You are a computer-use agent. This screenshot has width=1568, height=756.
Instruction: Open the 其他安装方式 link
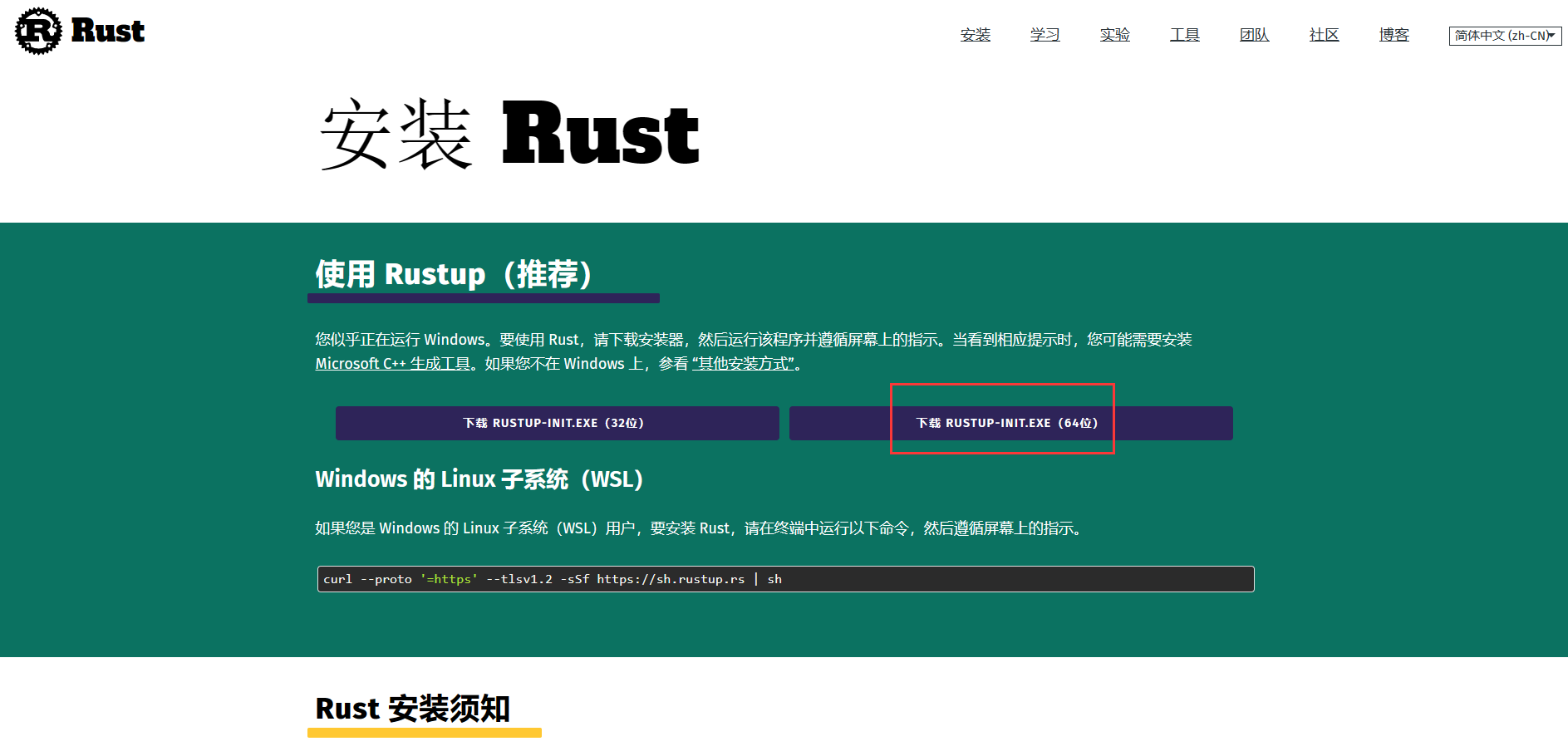[744, 363]
